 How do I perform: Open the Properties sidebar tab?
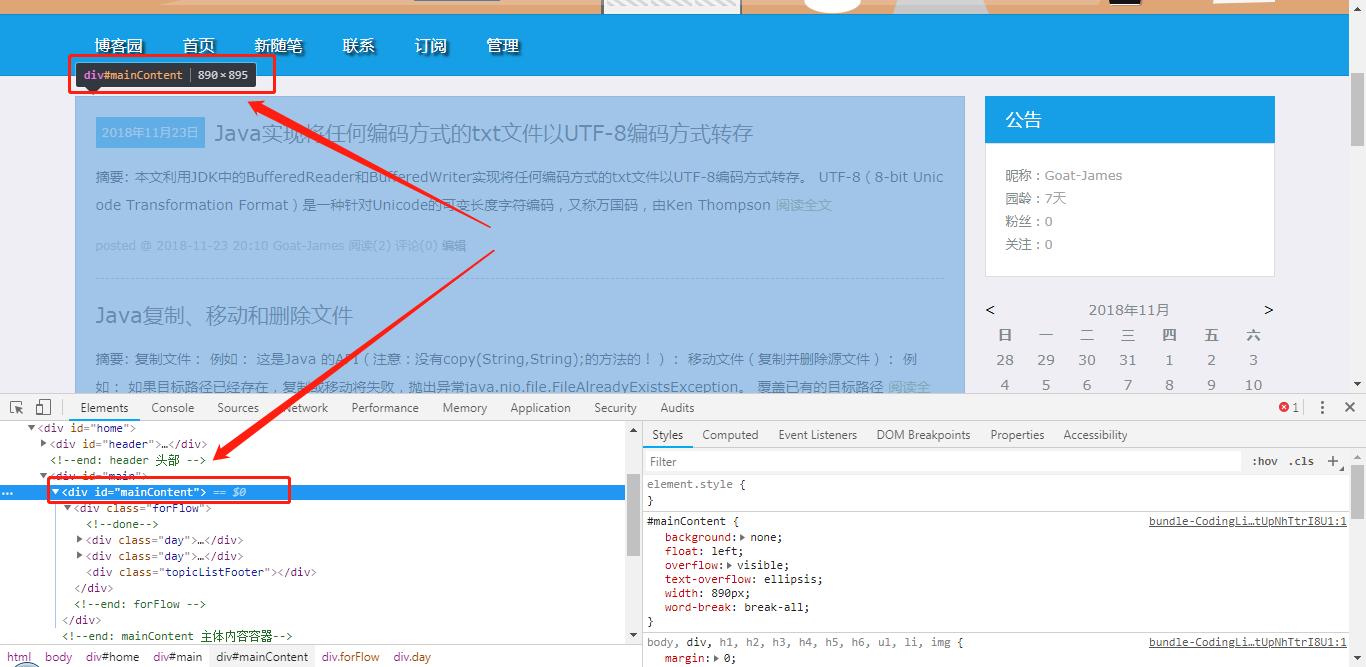[1017, 435]
